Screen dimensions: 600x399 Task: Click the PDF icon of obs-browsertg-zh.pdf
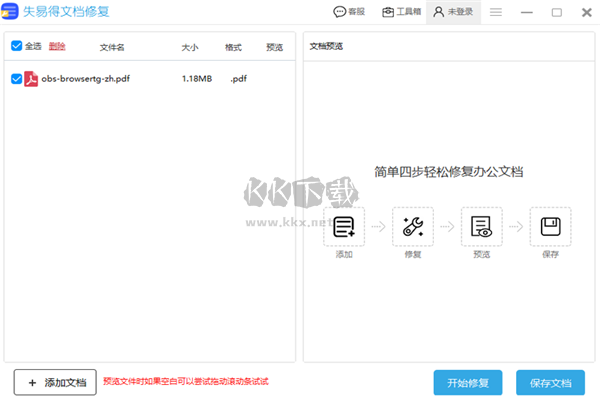click(x=31, y=79)
